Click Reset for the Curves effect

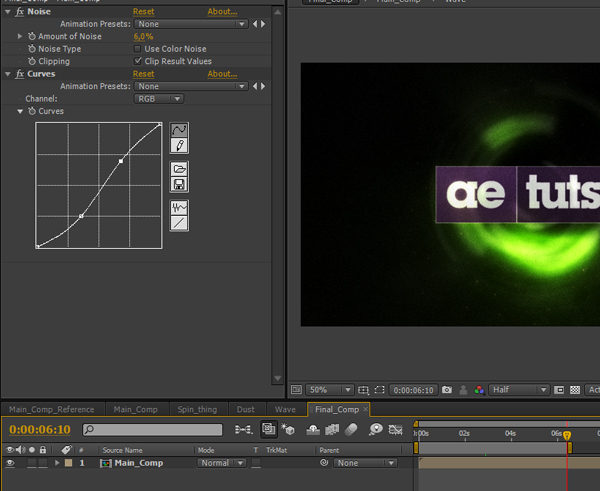click(x=143, y=74)
